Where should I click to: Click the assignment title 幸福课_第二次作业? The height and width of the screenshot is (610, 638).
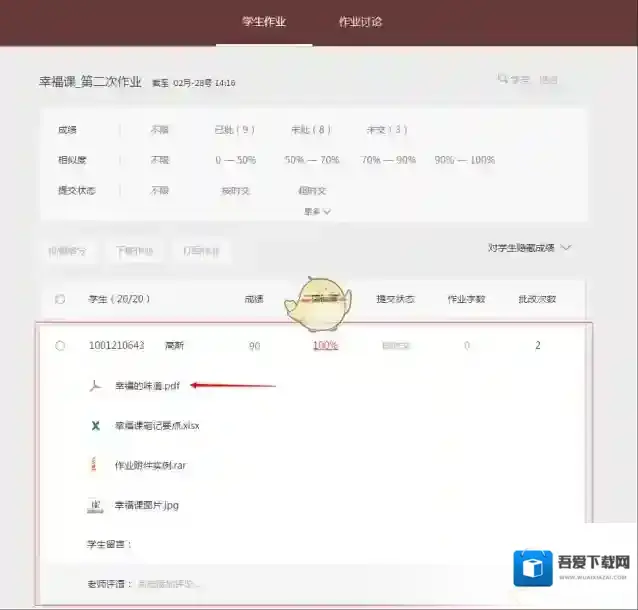(x=90, y=82)
